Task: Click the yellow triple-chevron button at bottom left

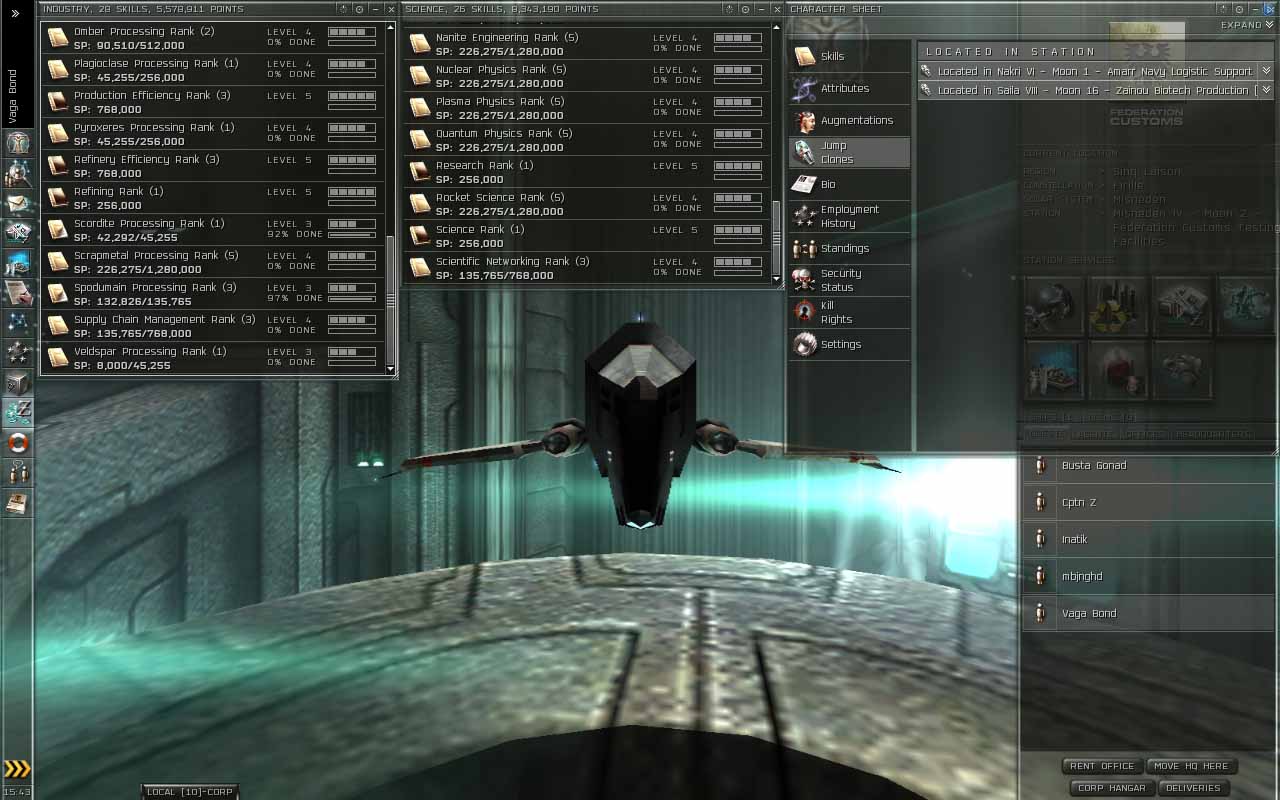Action: (x=17, y=769)
